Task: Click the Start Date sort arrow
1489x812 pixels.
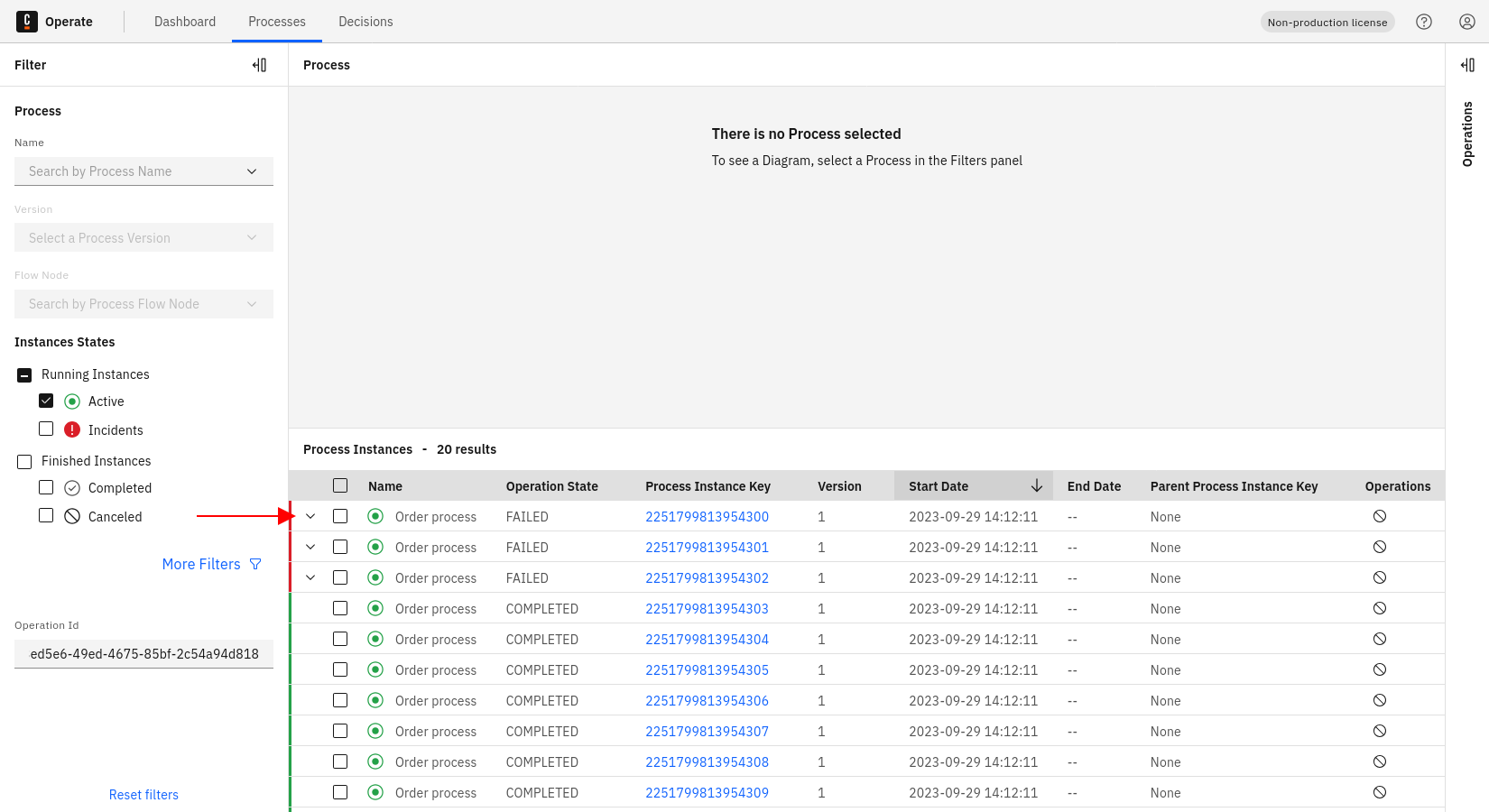Action: (x=1037, y=486)
